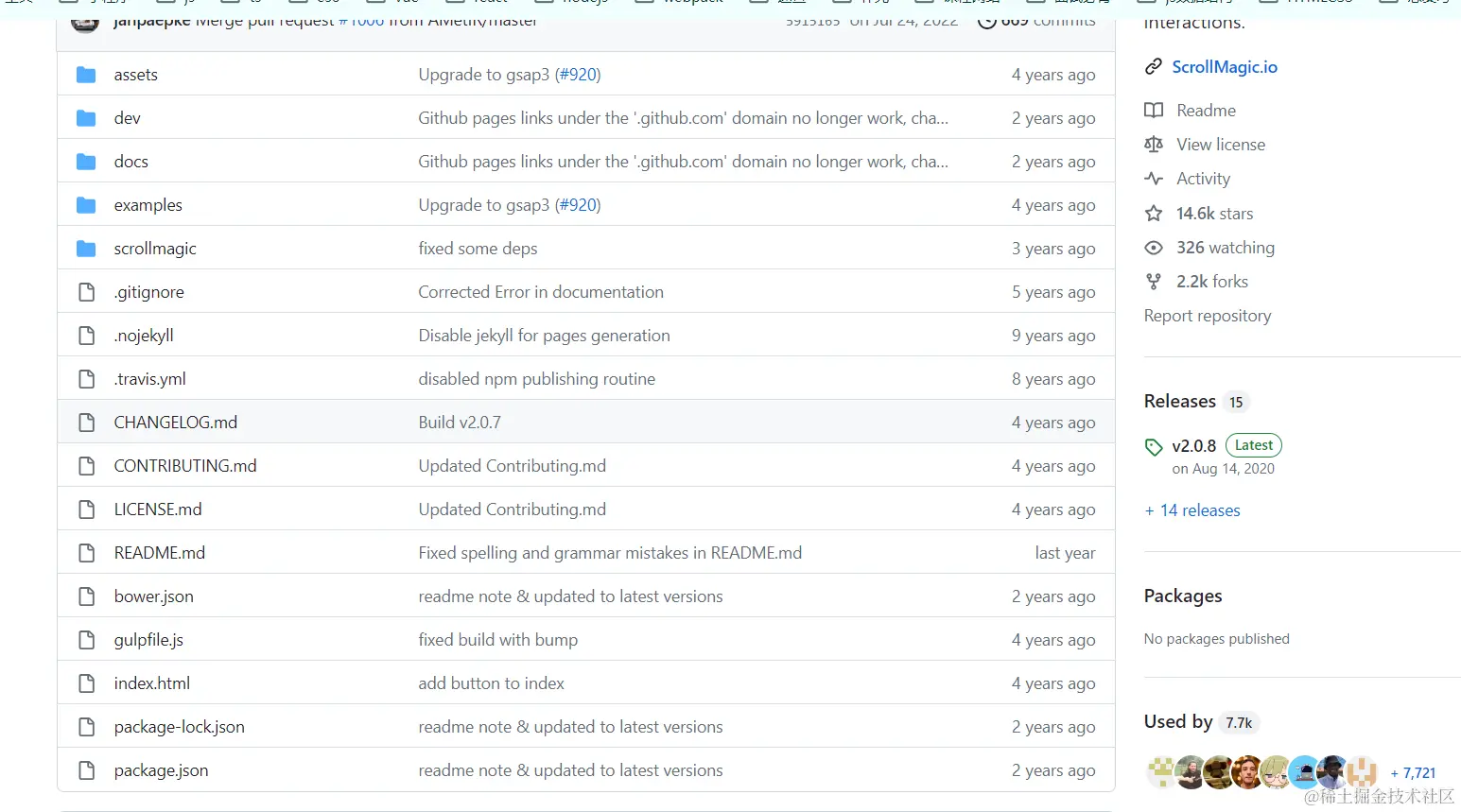Click the package-lock.json file icon
This screenshot has width=1461, height=812.
coord(87,727)
